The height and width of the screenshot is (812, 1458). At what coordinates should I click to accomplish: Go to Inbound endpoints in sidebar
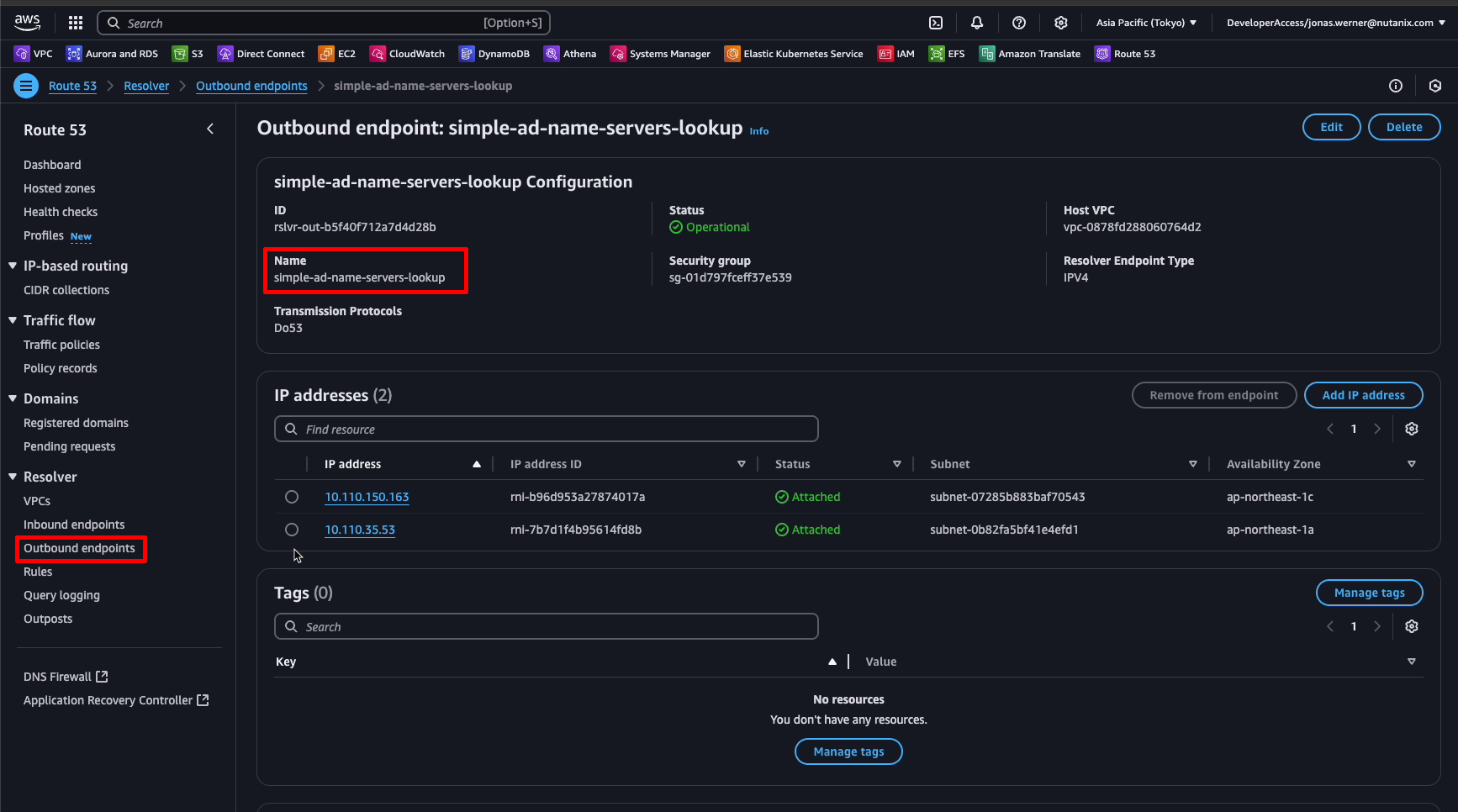pyautogui.click(x=74, y=525)
